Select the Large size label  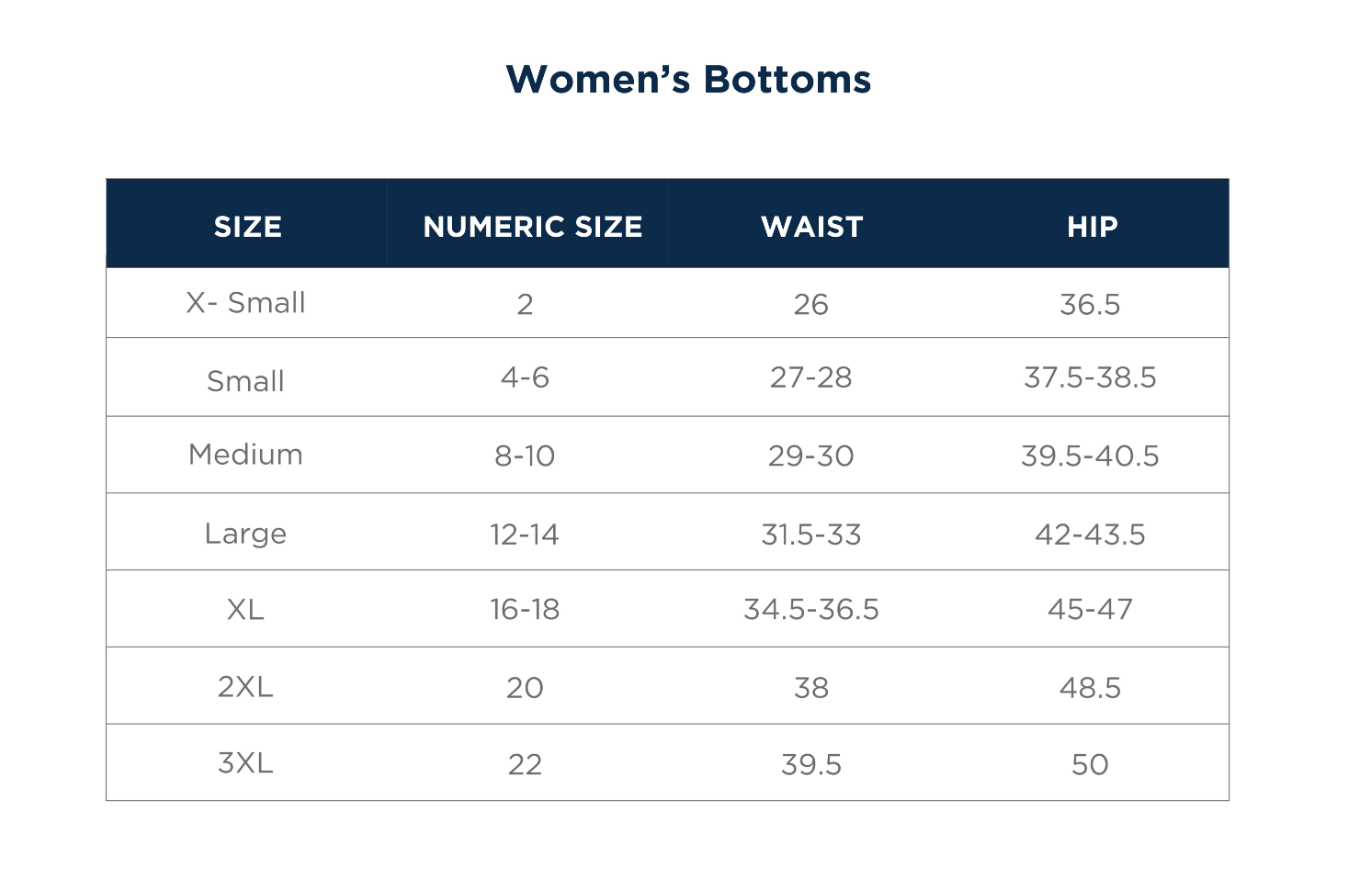tap(246, 533)
